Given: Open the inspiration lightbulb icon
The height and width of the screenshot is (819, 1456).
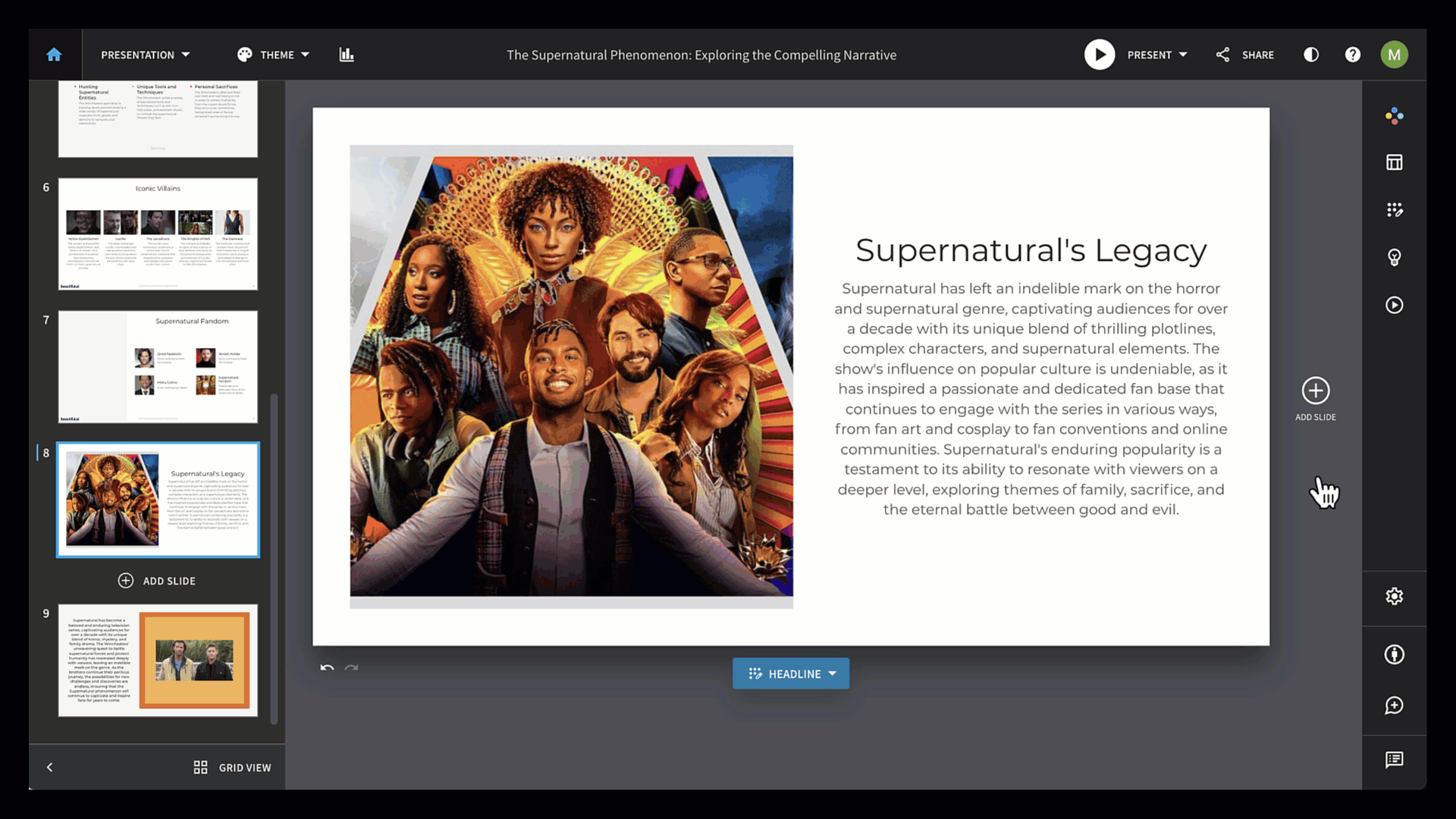Looking at the screenshot, I should coord(1395,258).
